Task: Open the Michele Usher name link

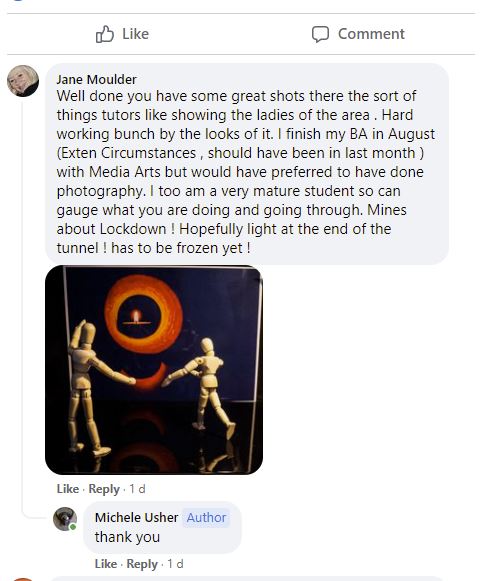Action: (x=136, y=517)
